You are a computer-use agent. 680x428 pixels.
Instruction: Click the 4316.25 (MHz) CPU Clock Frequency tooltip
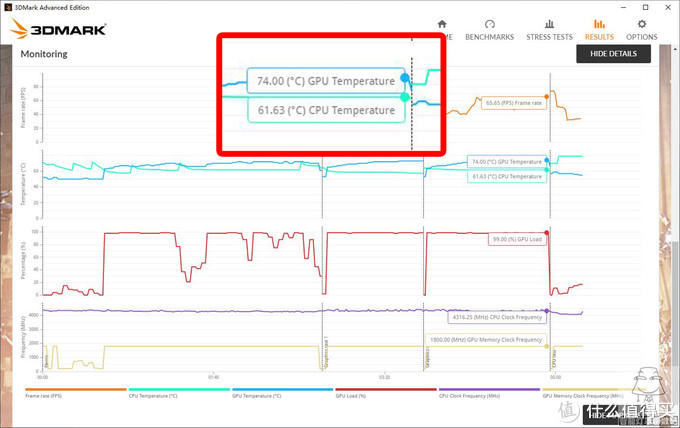click(x=497, y=317)
